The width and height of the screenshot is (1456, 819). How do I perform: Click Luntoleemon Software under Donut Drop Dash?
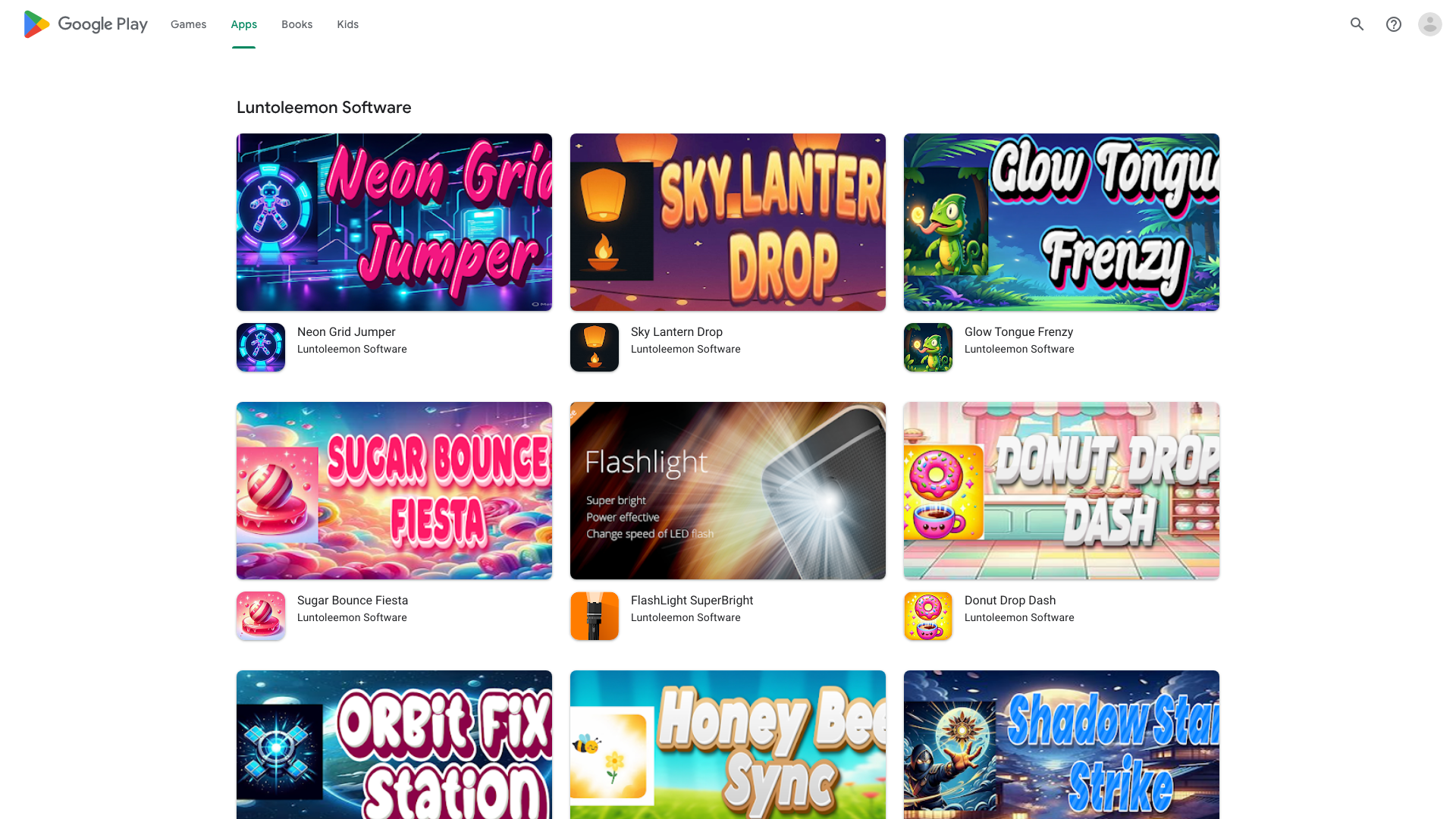1019,618
